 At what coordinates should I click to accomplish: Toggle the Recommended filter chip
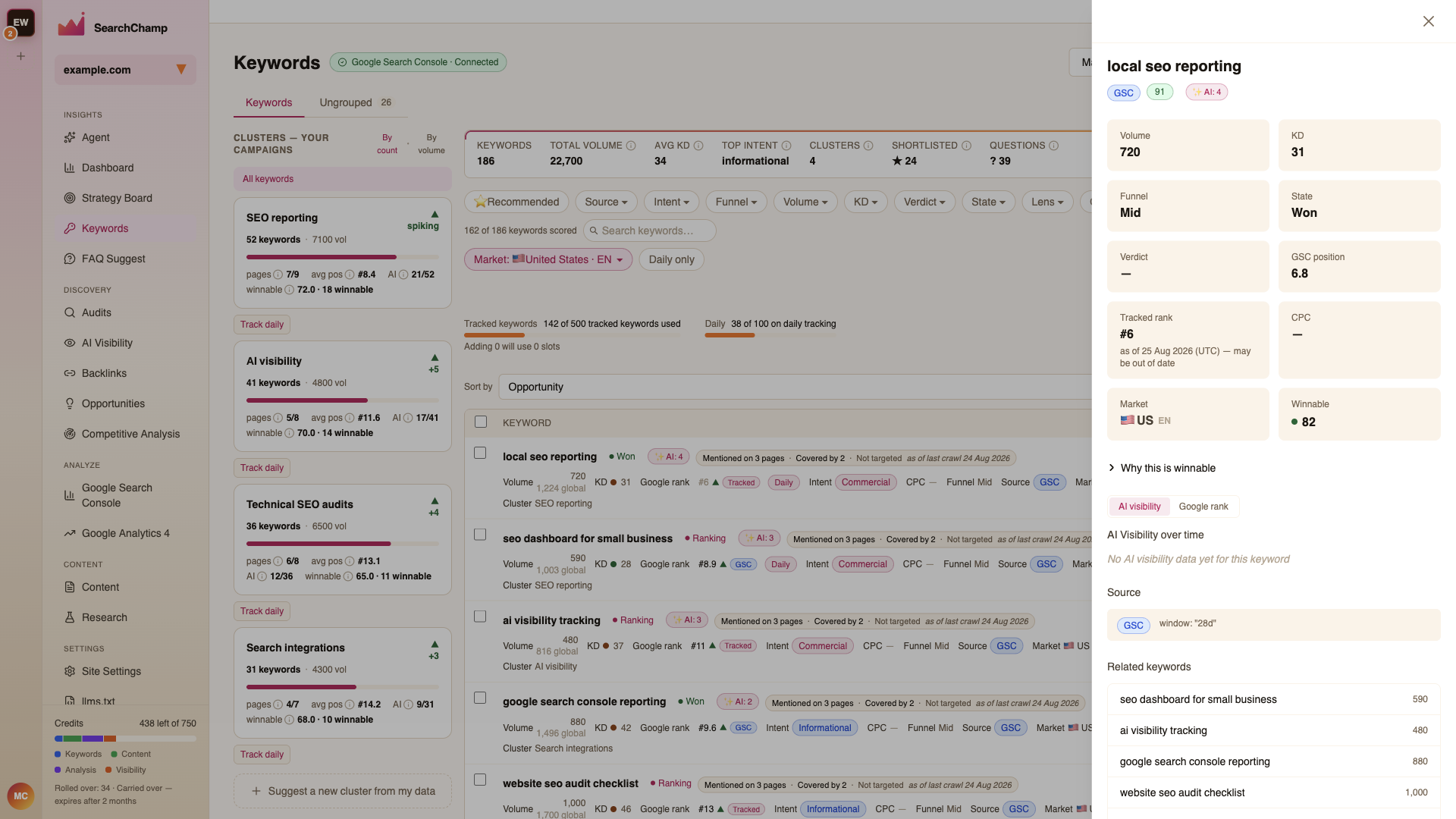516,202
